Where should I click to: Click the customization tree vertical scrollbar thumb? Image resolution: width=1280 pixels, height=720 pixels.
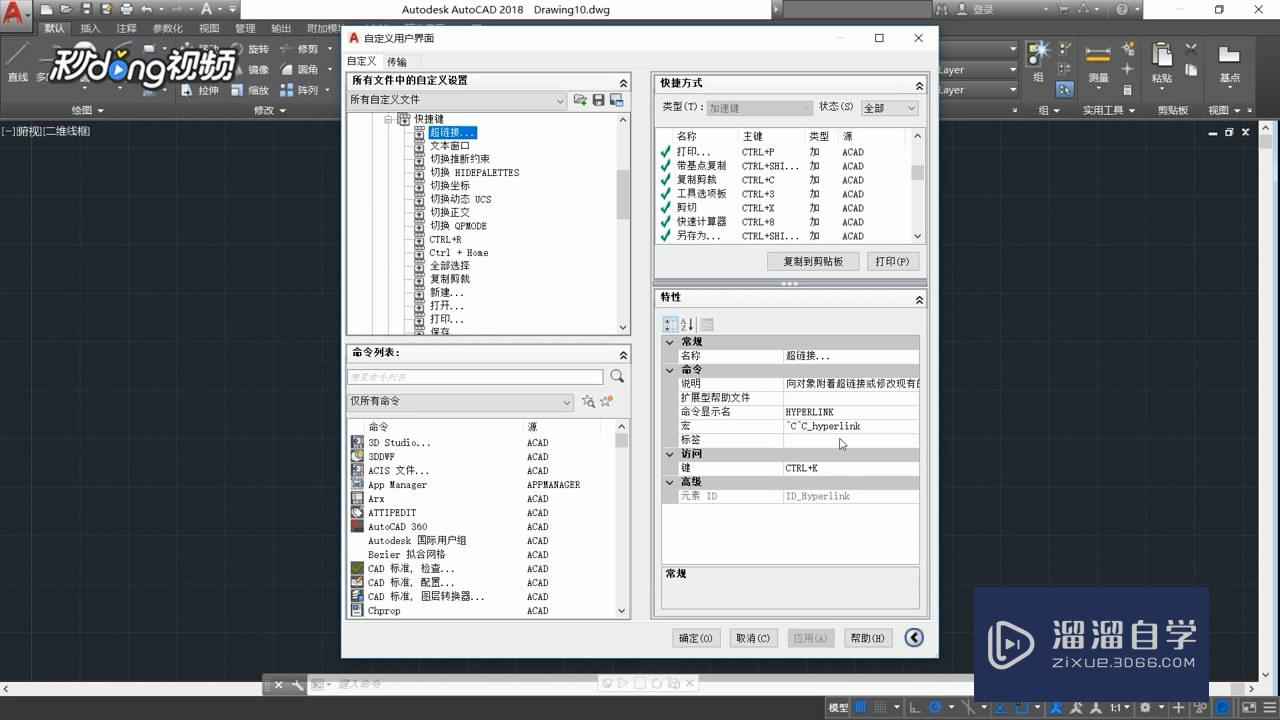click(623, 194)
